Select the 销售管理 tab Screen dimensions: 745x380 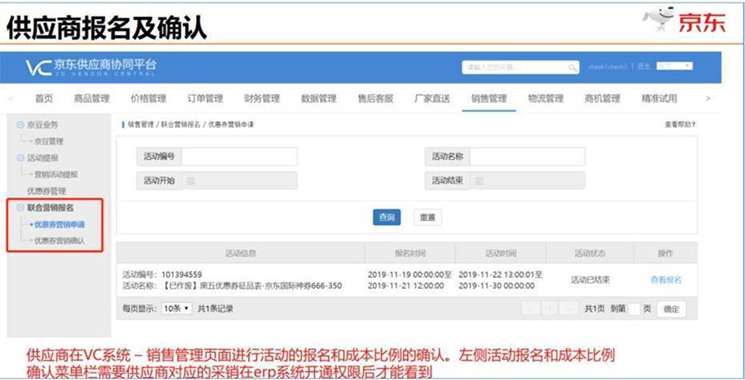(x=489, y=98)
